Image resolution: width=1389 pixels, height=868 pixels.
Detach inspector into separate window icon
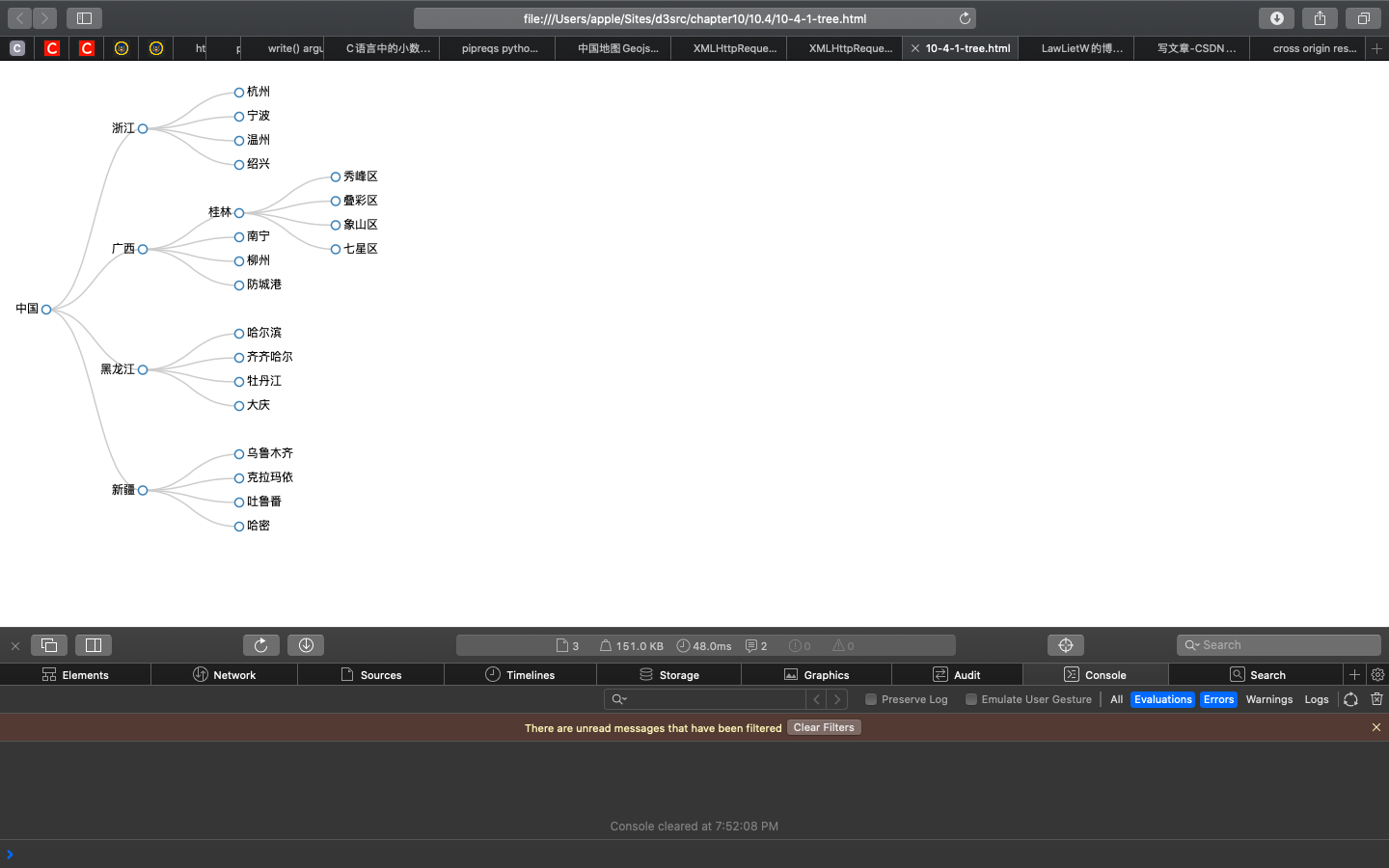click(x=49, y=644)
